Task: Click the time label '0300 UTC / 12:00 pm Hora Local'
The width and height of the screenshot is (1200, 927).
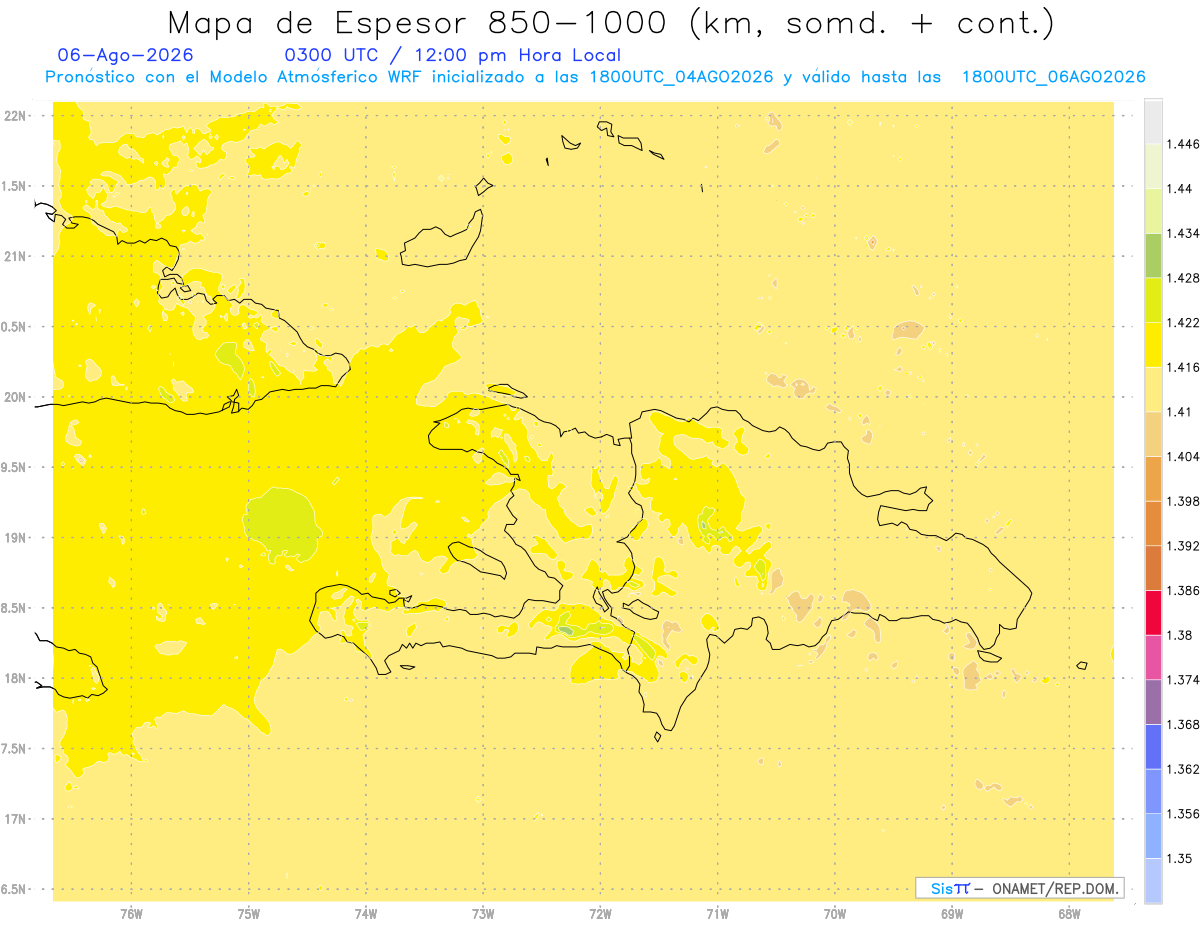Action: [453, 56]
